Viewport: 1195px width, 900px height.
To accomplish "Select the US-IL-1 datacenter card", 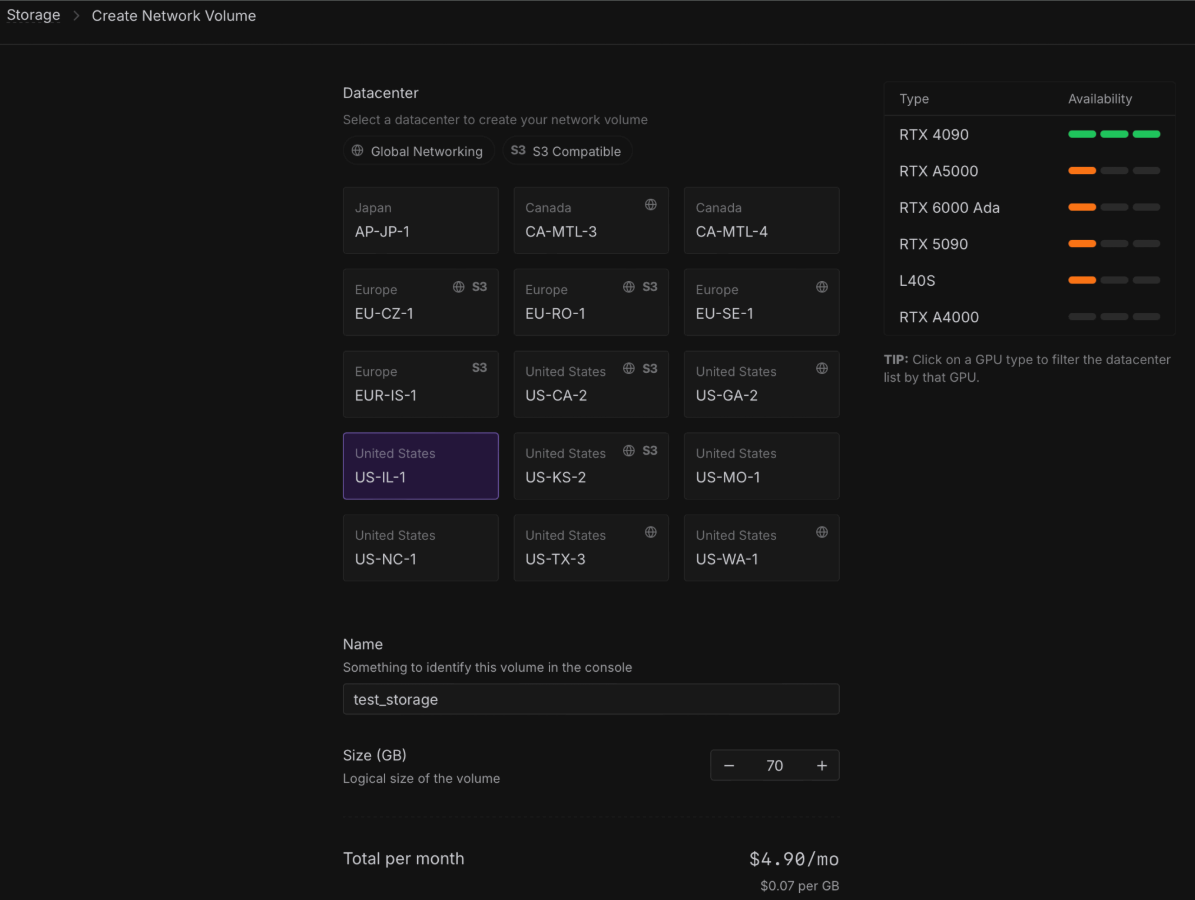I will [420, 466].
